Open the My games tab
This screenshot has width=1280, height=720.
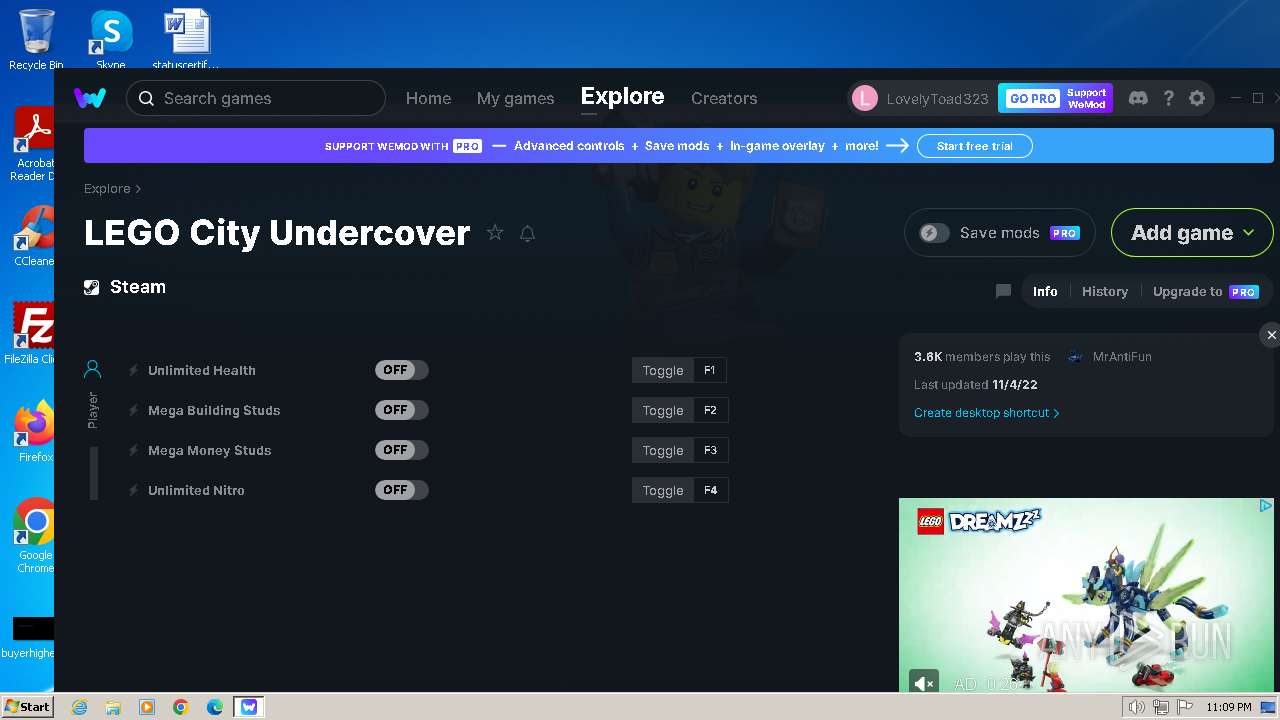click(x=515, y=98)
